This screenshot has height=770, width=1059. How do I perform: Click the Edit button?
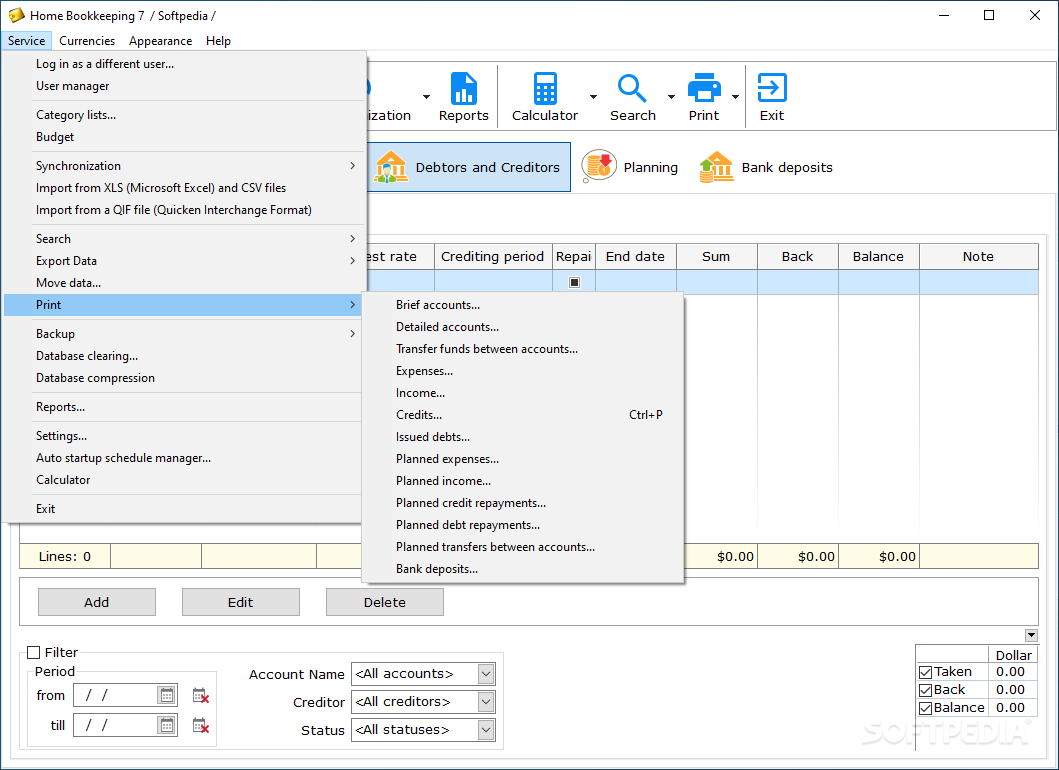[240, 602]
